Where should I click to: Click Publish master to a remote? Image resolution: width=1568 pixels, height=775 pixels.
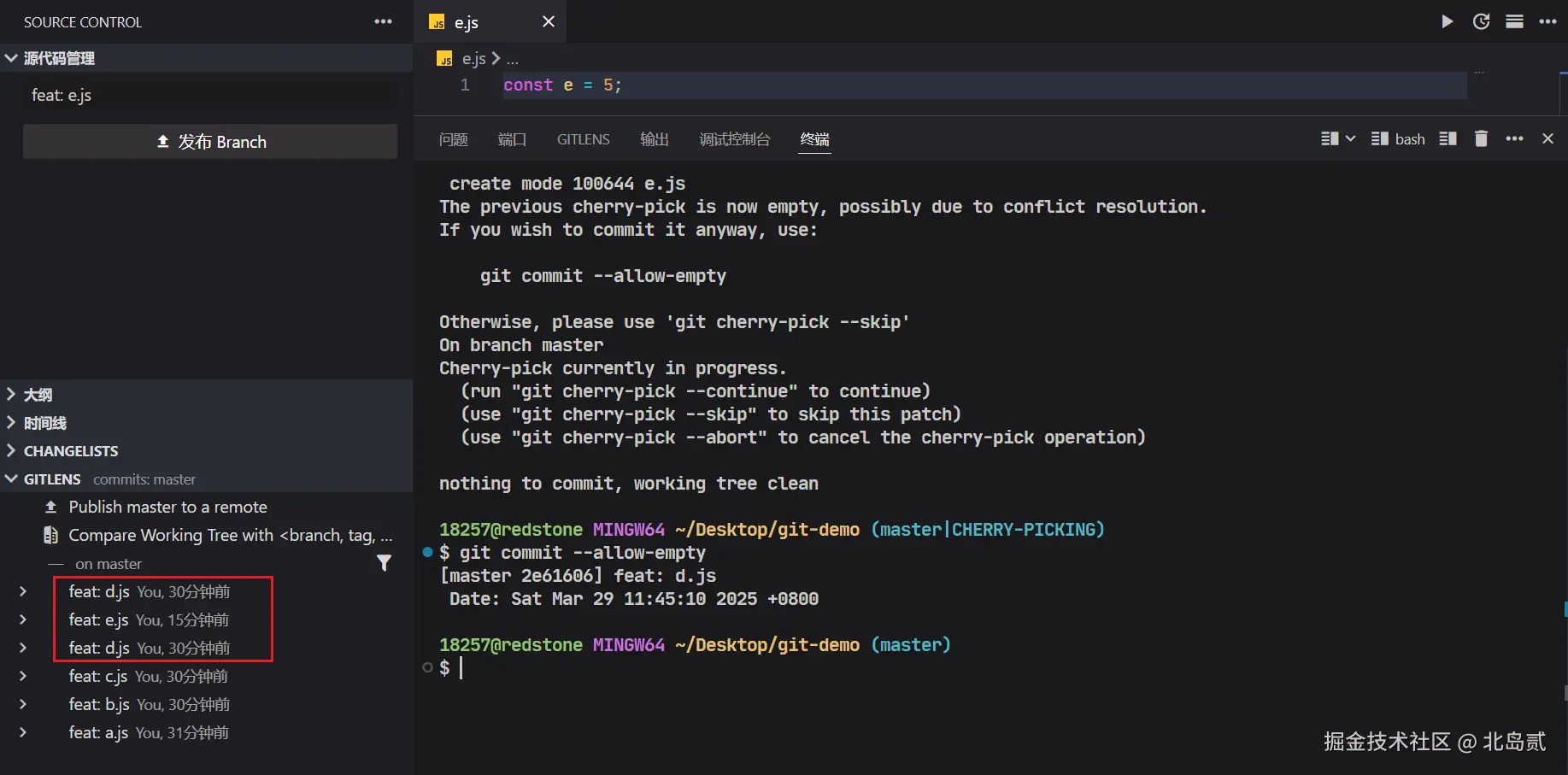[x=167, y=507]
